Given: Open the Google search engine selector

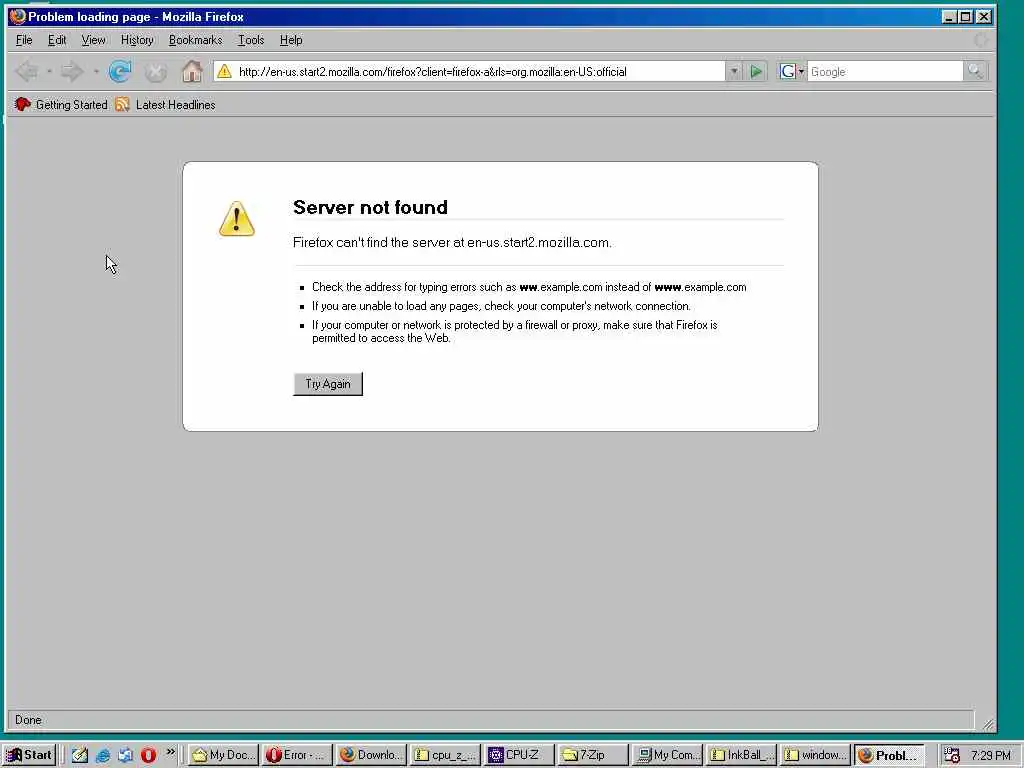Looking at the screenshot, I should [x=792, y=71].
